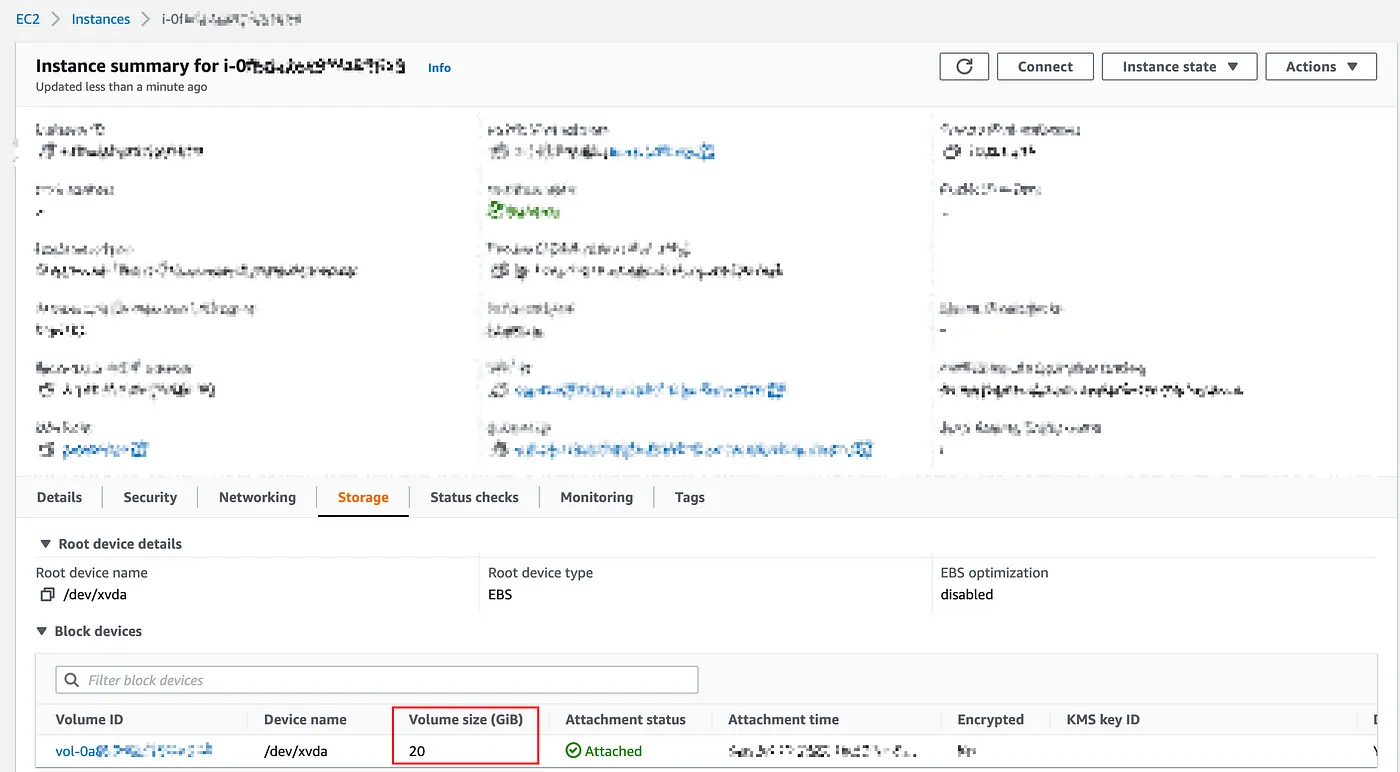Screen dimensions: 1400x772
Task: Click inside the Filter block devices field
Action: click(x=300, y=679)
